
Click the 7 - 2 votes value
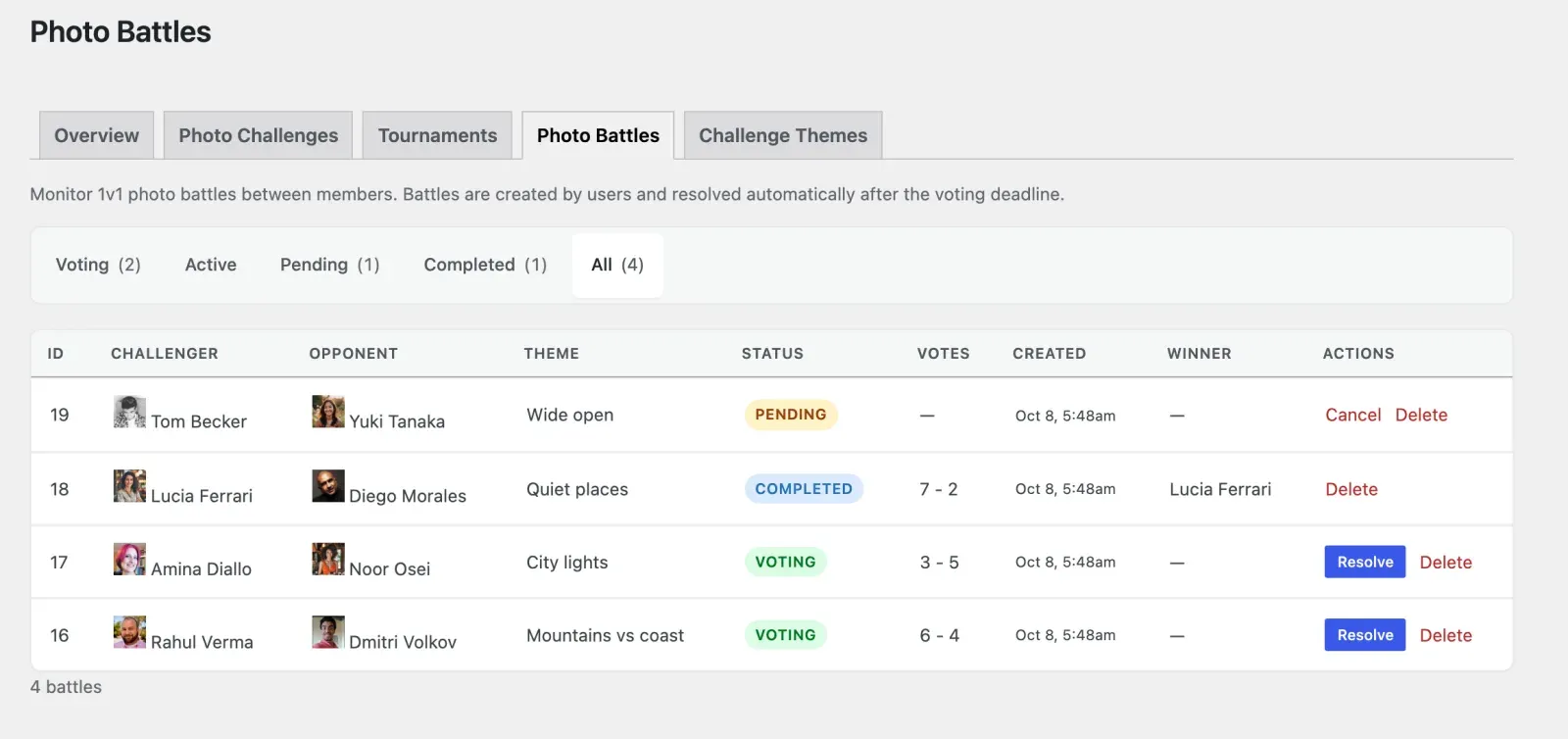[939, 489]
